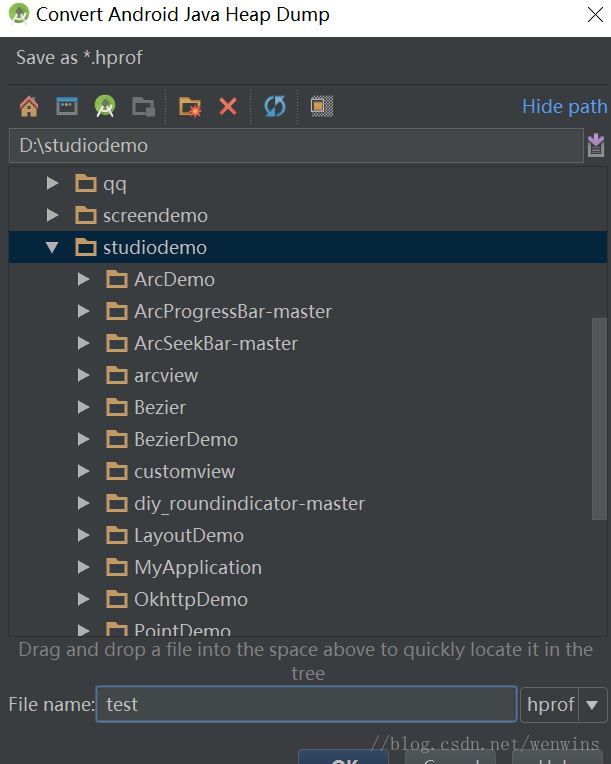Screen dimensions: 611x764
Task: Click the file tree vertical scrollbar
Action: pos(599,419)
